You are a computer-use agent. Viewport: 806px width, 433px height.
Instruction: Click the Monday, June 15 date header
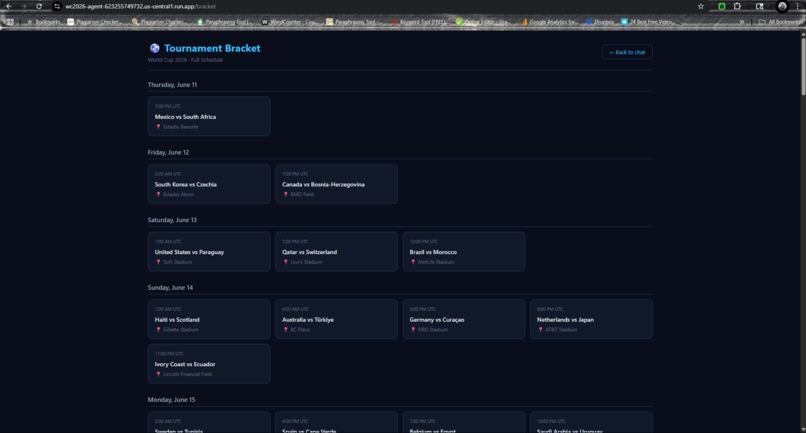[171, 400]
